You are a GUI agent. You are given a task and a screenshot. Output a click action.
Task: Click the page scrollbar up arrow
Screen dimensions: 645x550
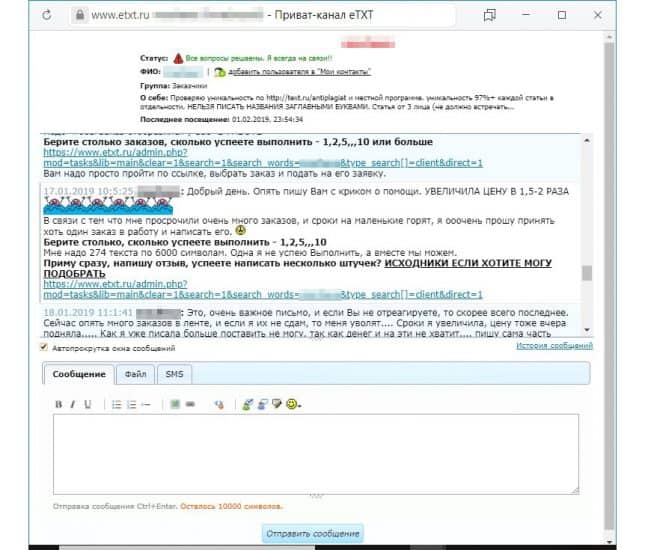tap(609, 37)
